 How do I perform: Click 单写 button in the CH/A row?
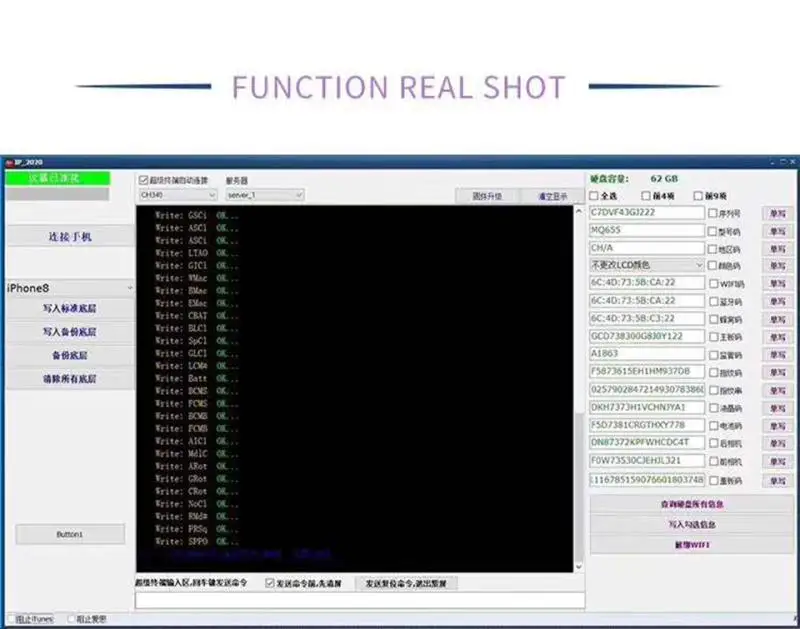point(778,249)
